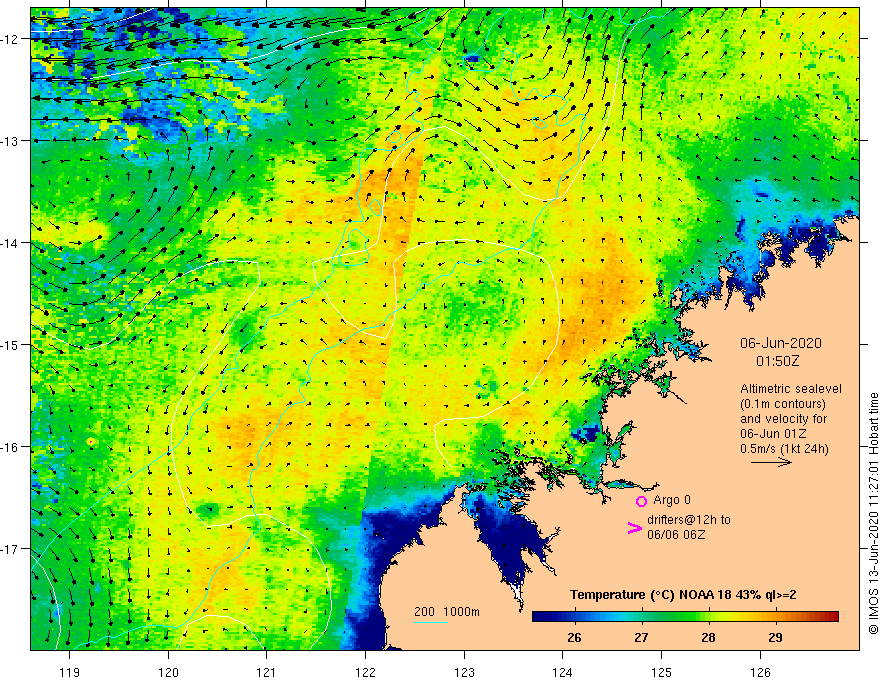
Task: Click the color bar value '27'
Action: (641, 638)
